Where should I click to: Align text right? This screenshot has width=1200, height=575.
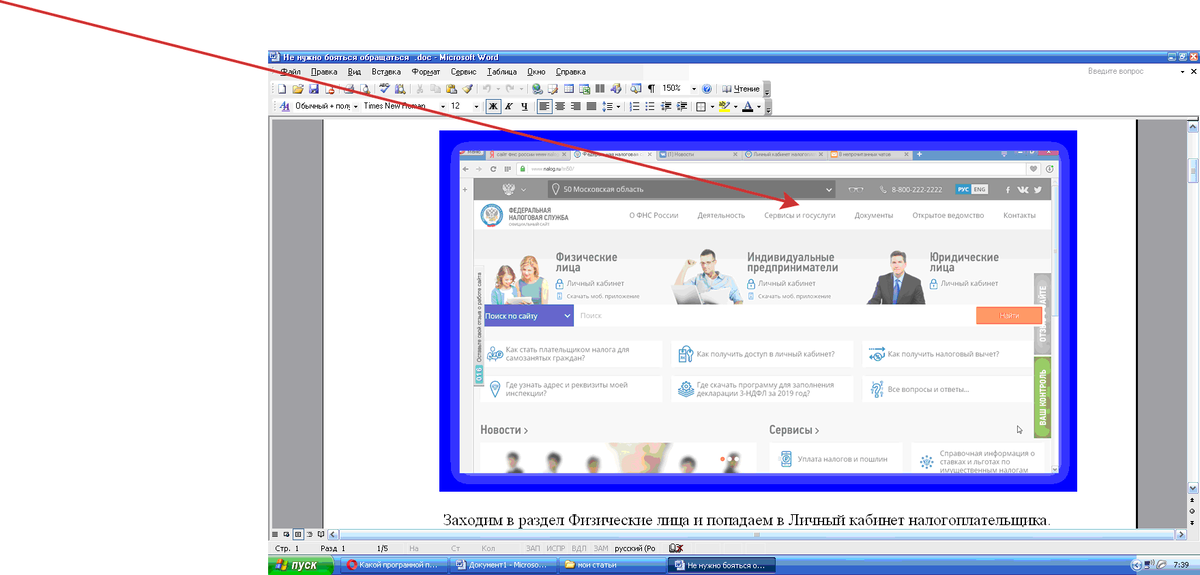[575, 106]
